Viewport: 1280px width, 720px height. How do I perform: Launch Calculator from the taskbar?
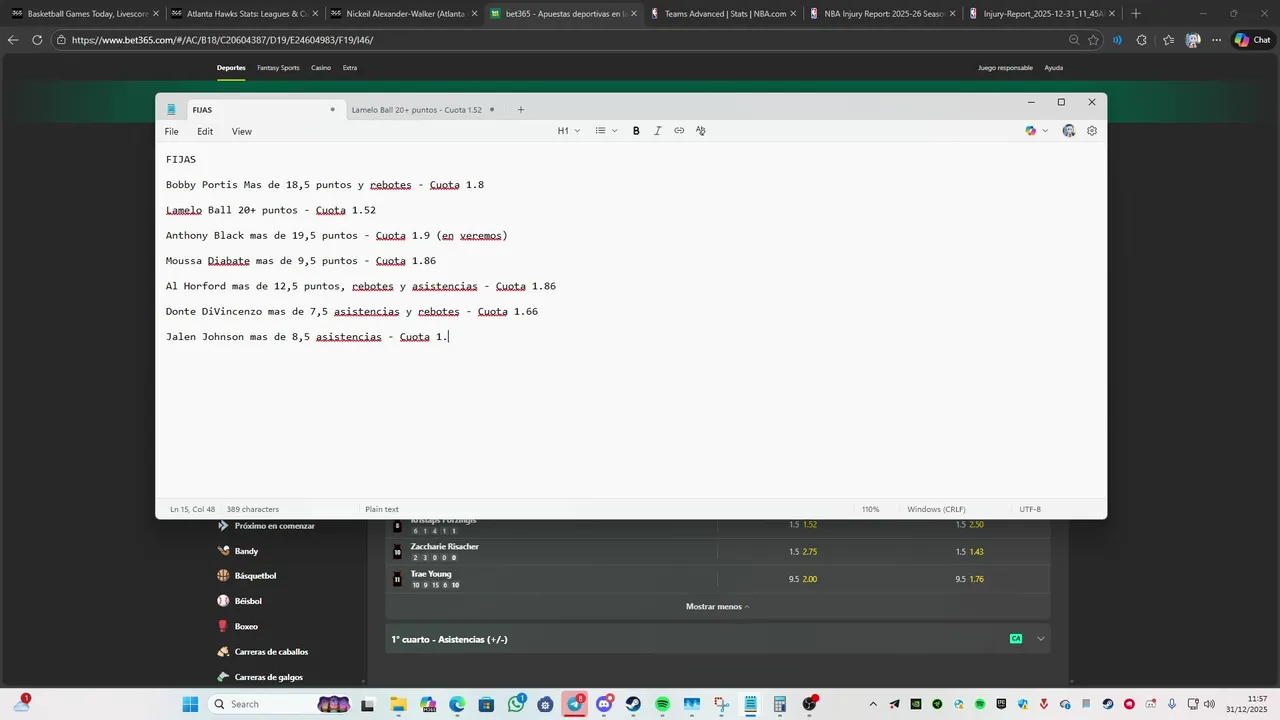[779, 704]
